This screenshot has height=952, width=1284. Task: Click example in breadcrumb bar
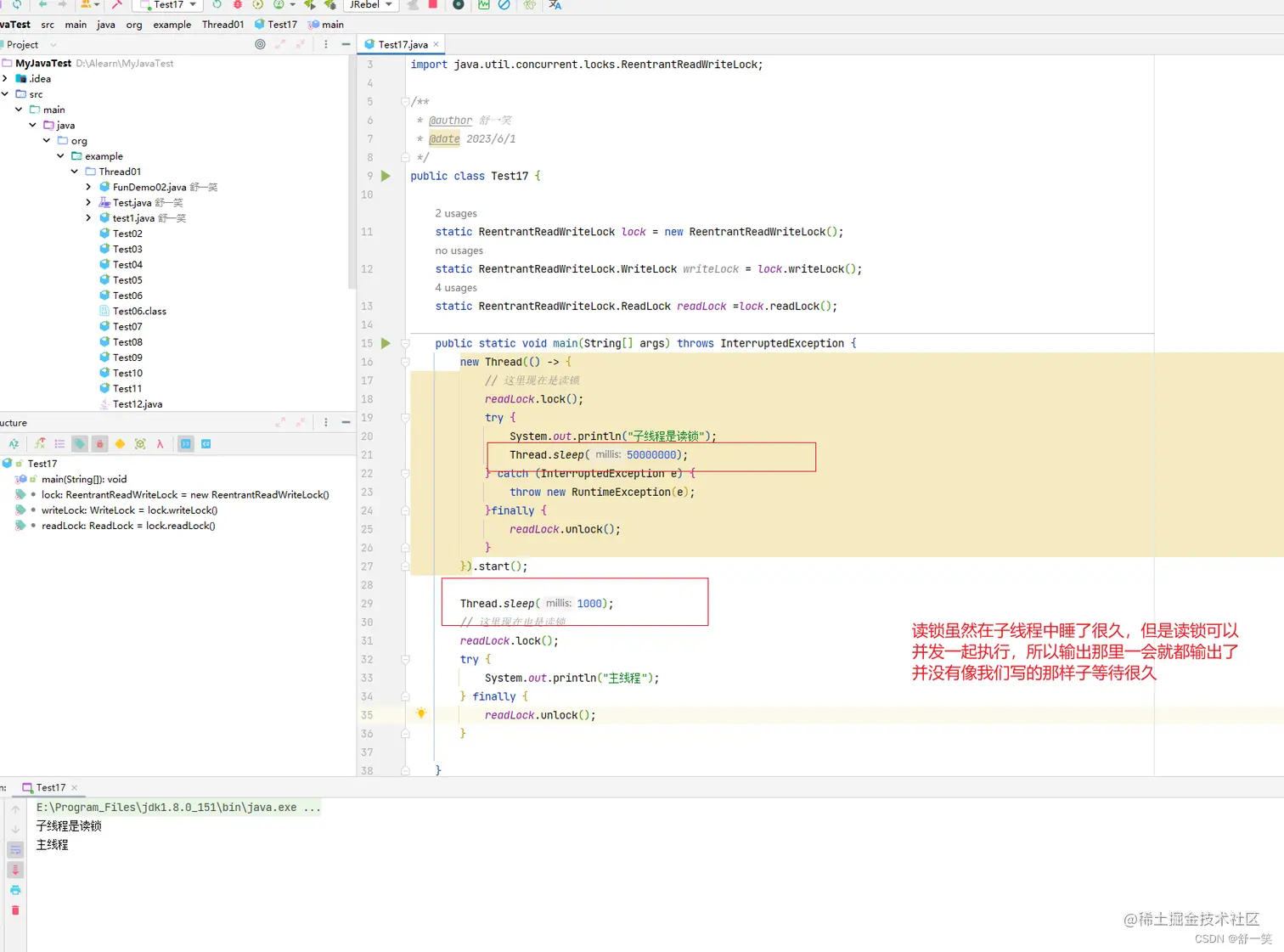click(x=172, y=25)
